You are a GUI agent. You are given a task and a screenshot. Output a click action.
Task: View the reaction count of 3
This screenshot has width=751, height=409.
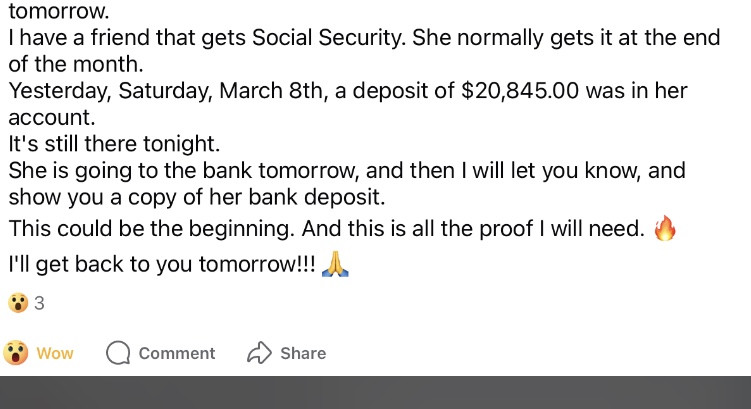coord(39,303)
